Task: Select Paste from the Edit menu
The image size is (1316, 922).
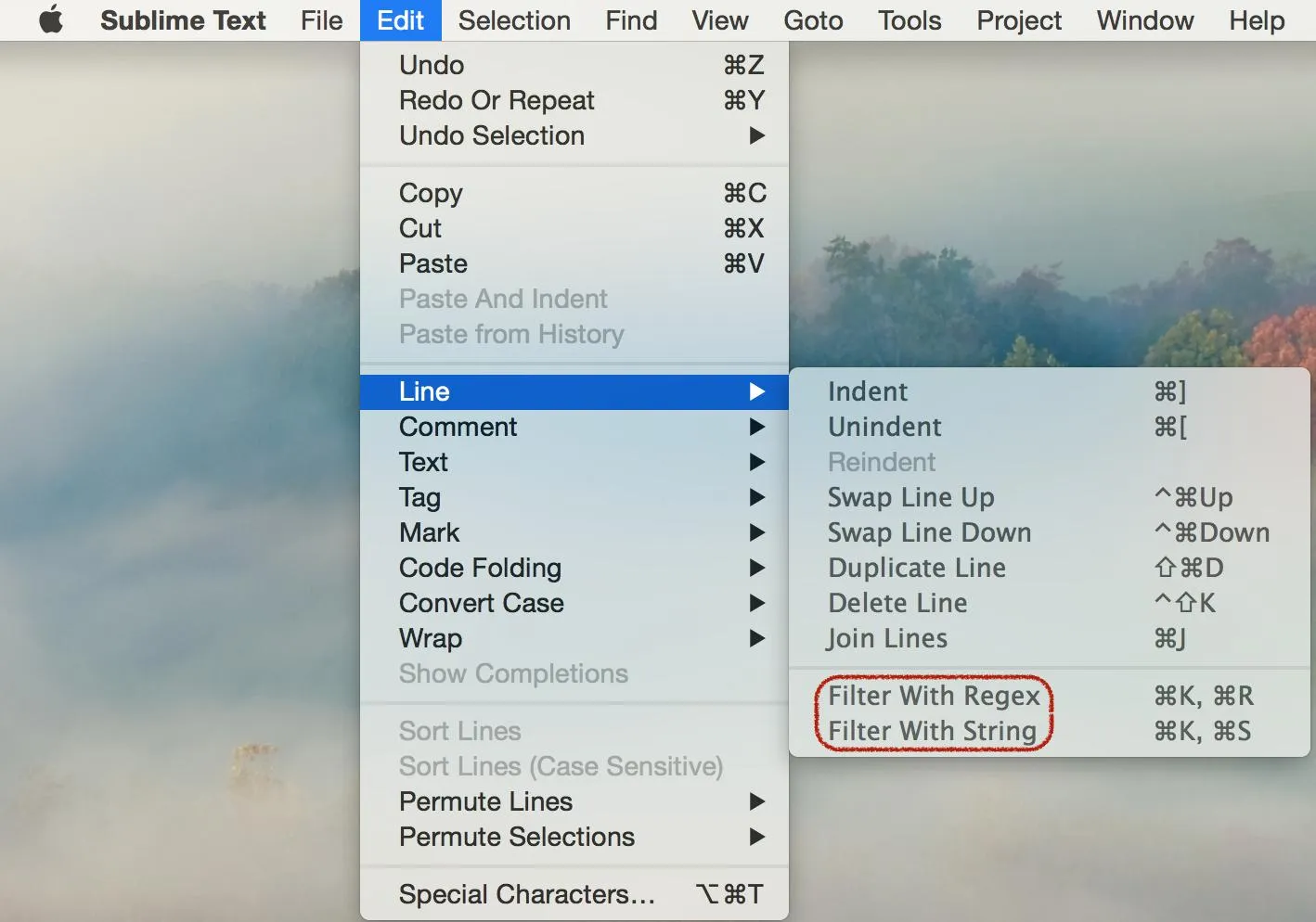Action: coord(433,263)
